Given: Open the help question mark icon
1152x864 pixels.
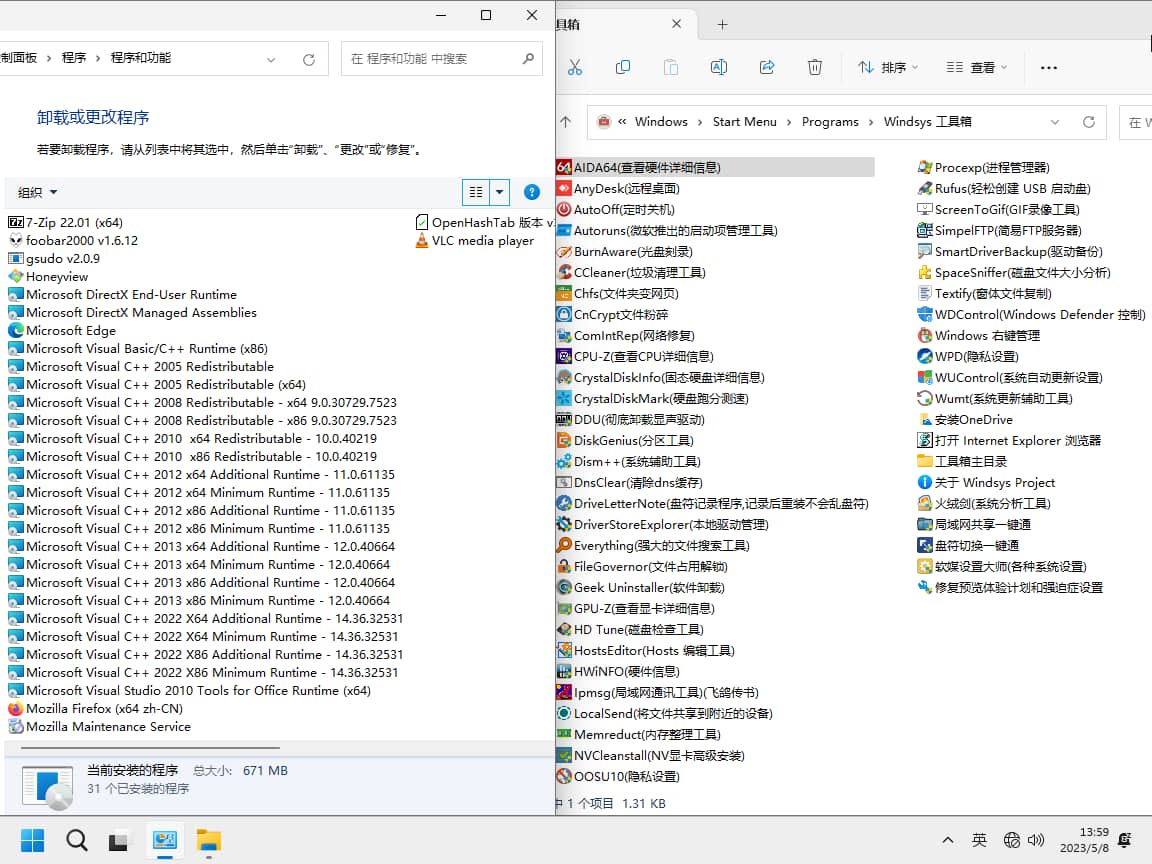Looking at the screenshot, I should coord(532,192).
